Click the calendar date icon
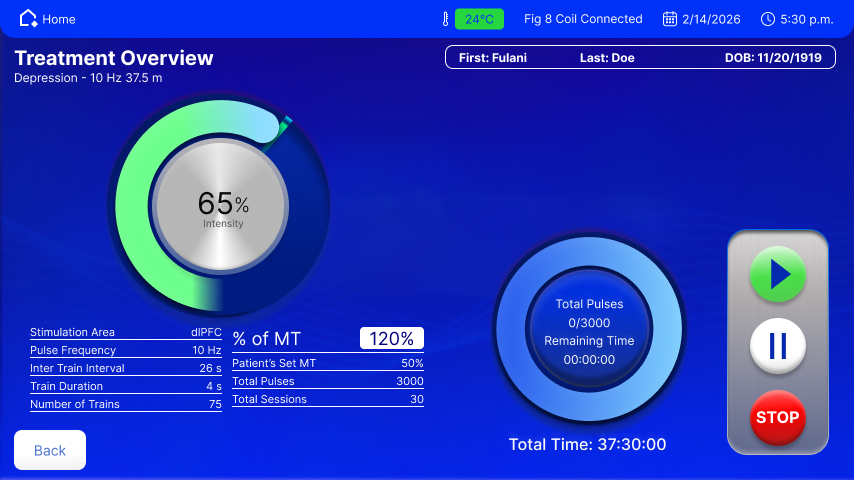Image resolution: width=854 pixels, height=480 pixels. point(670,19)
